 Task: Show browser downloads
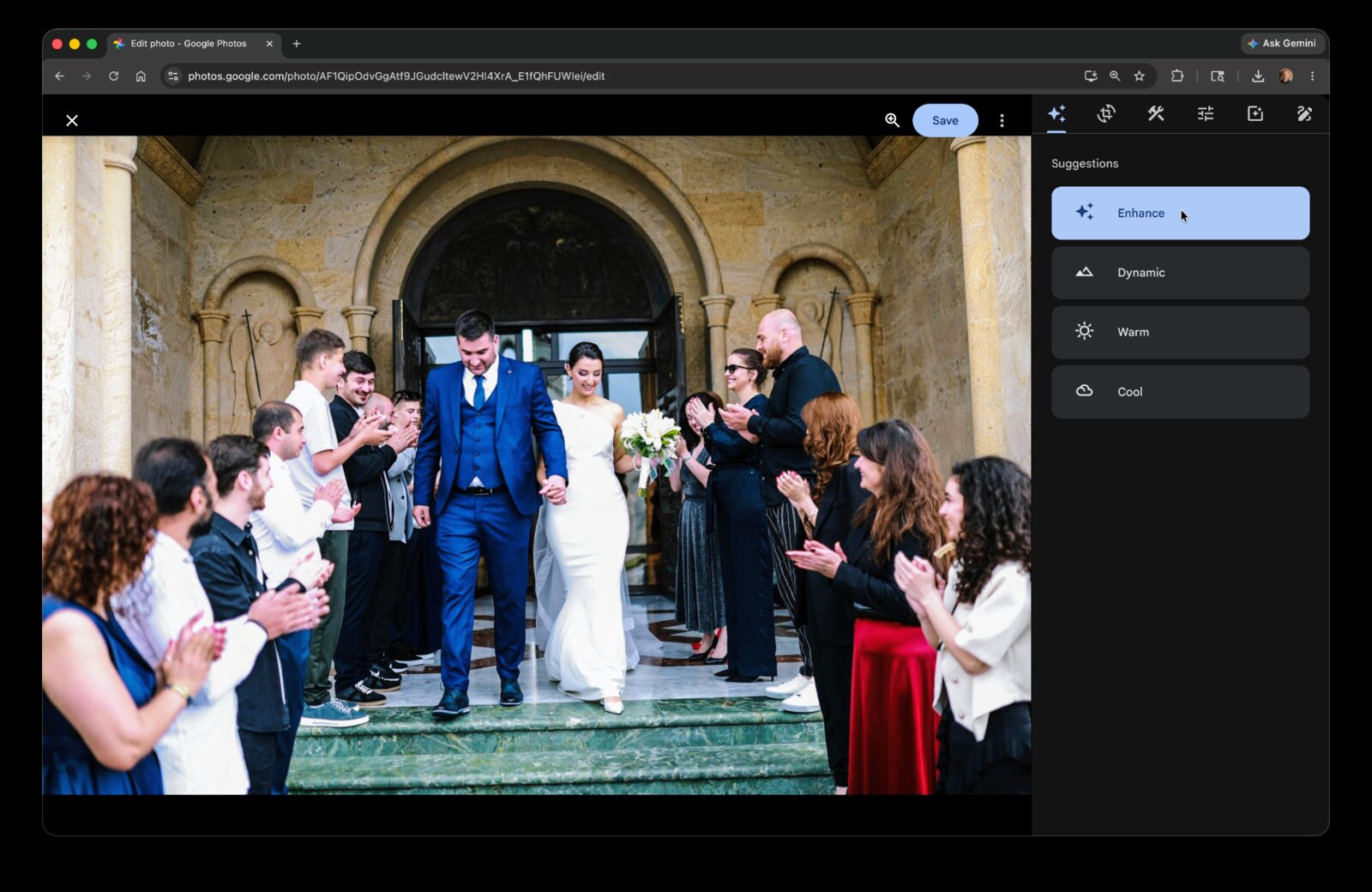tap(1258, 76)
